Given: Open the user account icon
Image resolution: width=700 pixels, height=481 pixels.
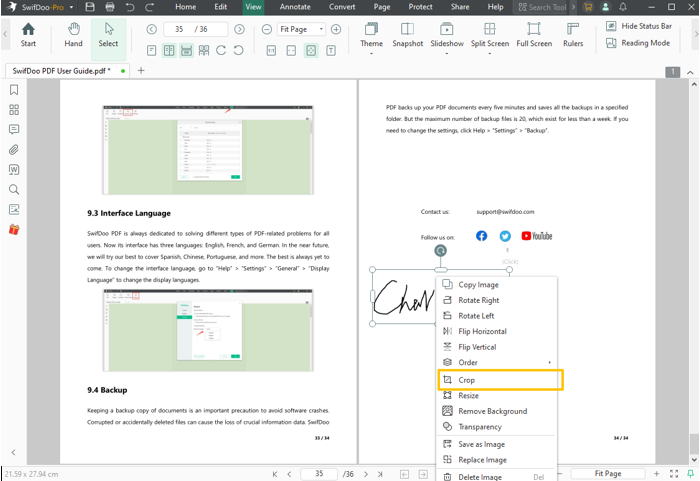Looking at the screenshot, I should [x=605, y=7].
